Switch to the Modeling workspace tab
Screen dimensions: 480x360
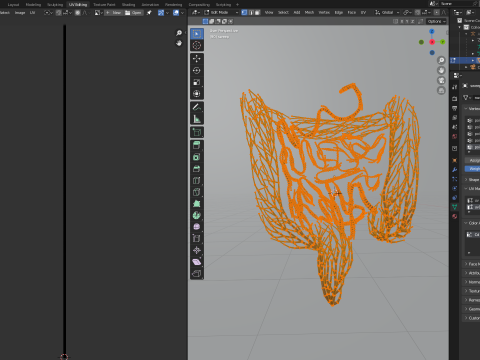click(x=33, y=5)
